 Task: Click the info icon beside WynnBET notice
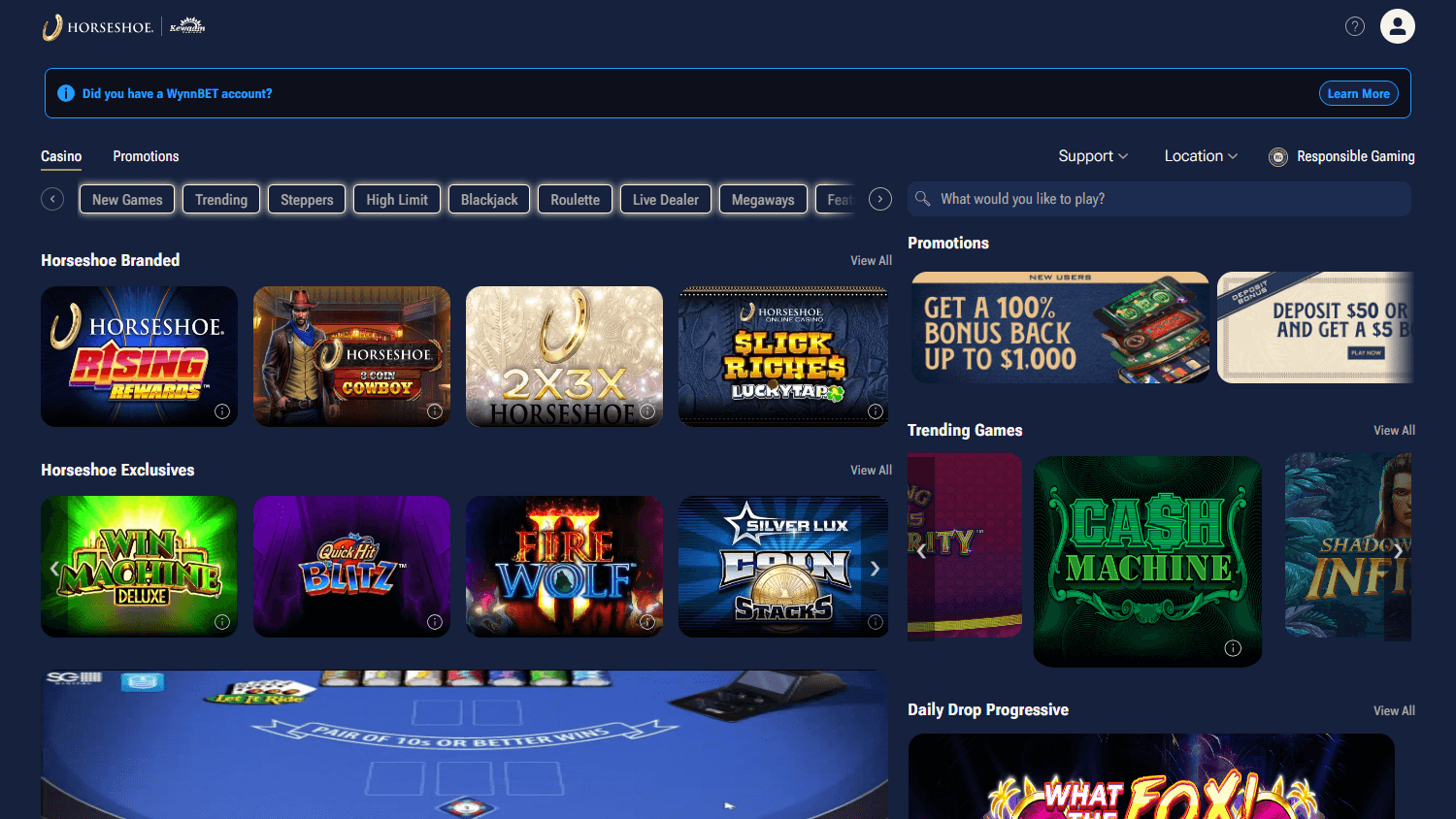[x=66, y=93]
